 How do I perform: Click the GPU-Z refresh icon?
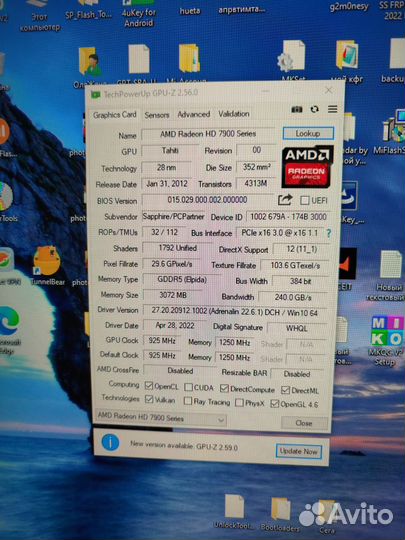click(x=314, y=109)
